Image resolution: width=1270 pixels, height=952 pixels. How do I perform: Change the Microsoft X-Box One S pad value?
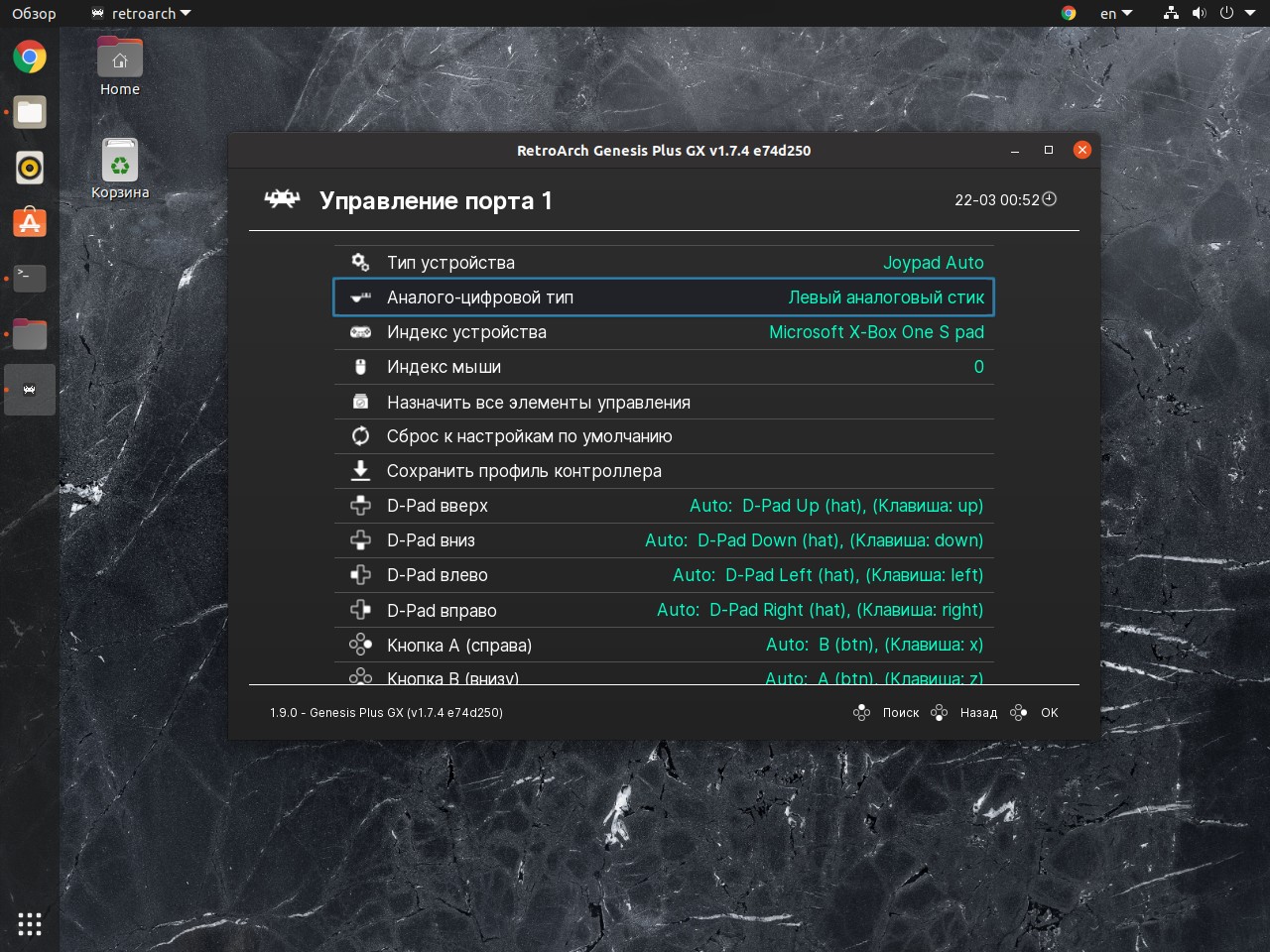pos(877,332)
